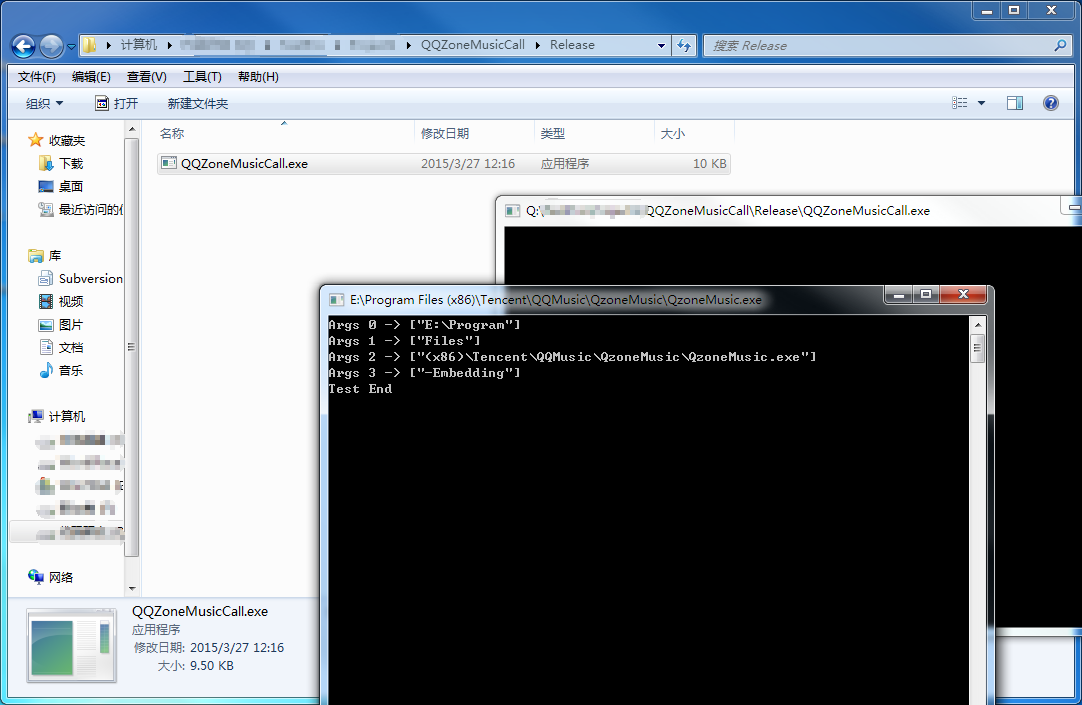Select Release in the address breadcrumb
Screen dimensions: 1082x705
pyautogui.click(x=572, y=45)
